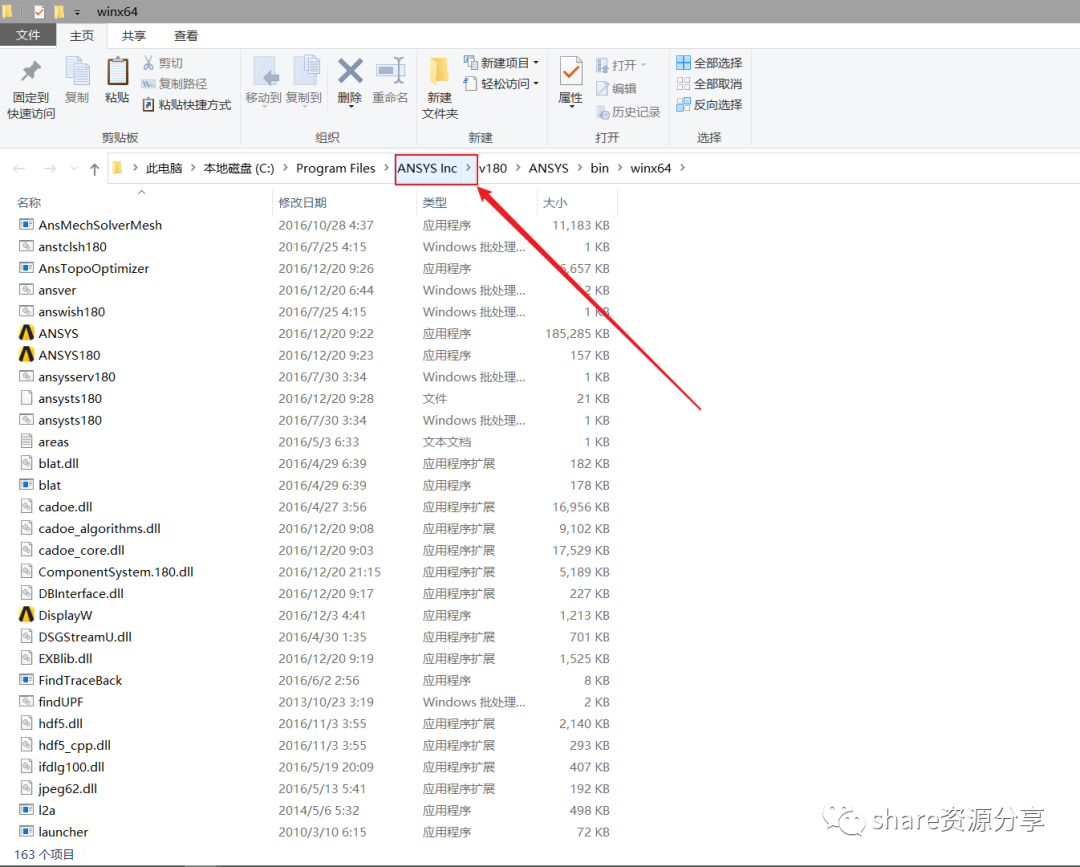1080x867 pixels.
Task: Open the File (文件) menu tab
Action: click(x=28, y=35)
